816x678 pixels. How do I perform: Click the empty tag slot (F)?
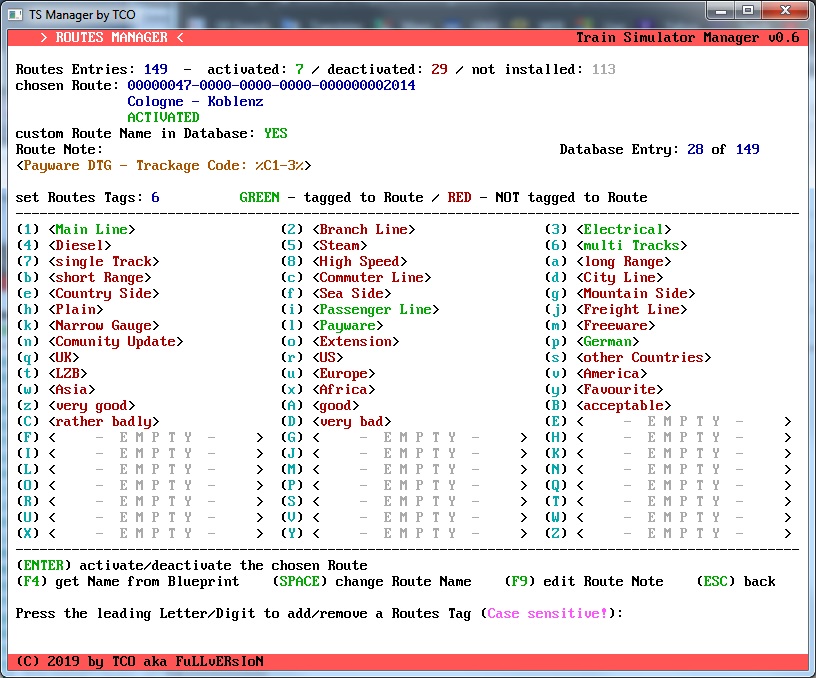[140, 438]
